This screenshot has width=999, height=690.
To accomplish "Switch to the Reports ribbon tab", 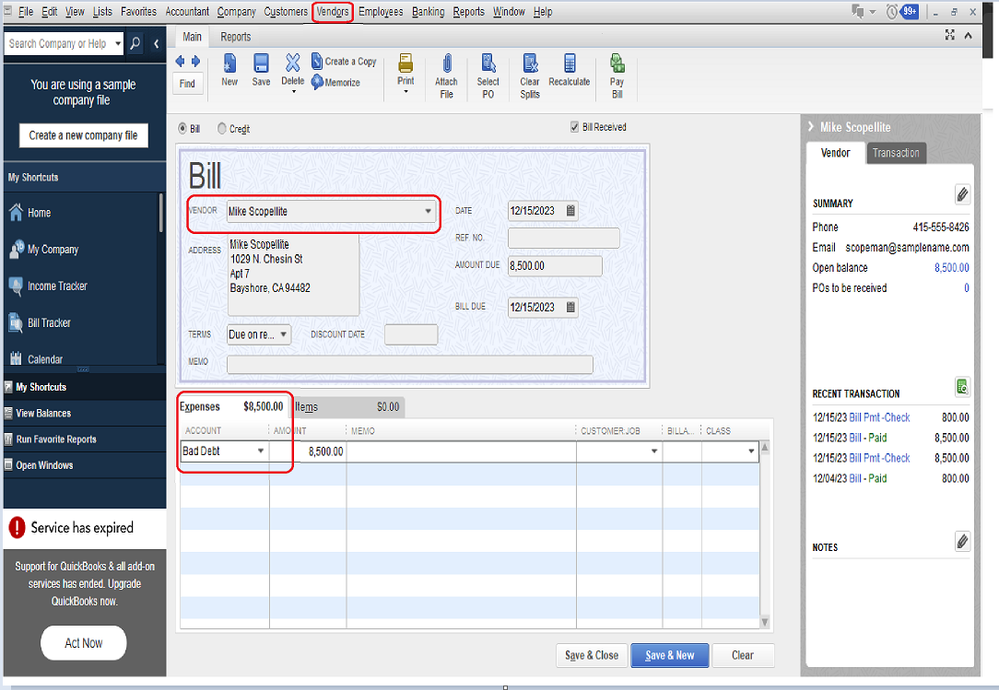I will (x=236, y=37).
